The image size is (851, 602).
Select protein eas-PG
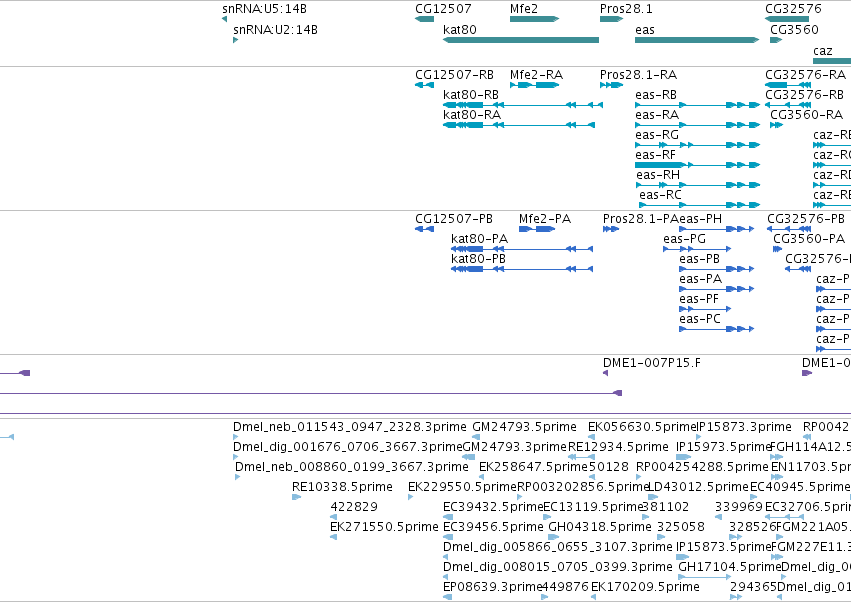point(697,249)
